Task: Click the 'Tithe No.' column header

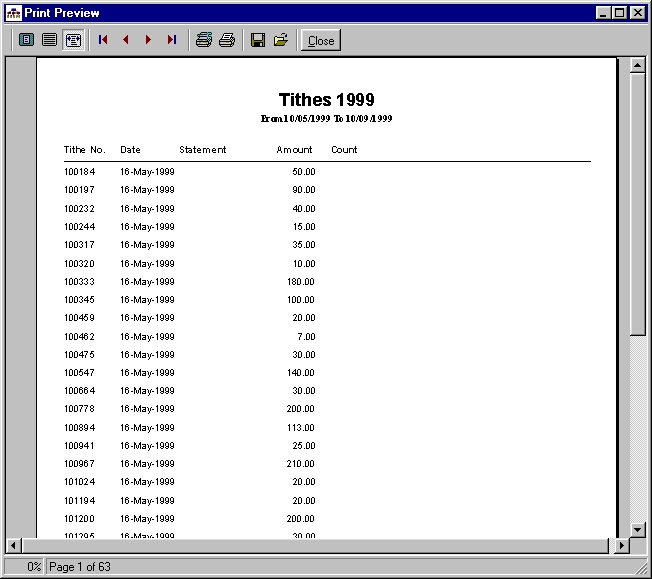Action: click(84, 150)
